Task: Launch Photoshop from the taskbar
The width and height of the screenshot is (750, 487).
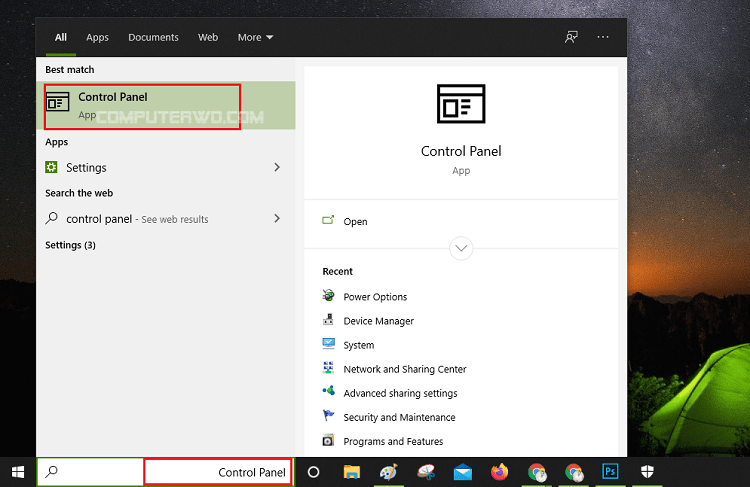Action: pos(610,472)
